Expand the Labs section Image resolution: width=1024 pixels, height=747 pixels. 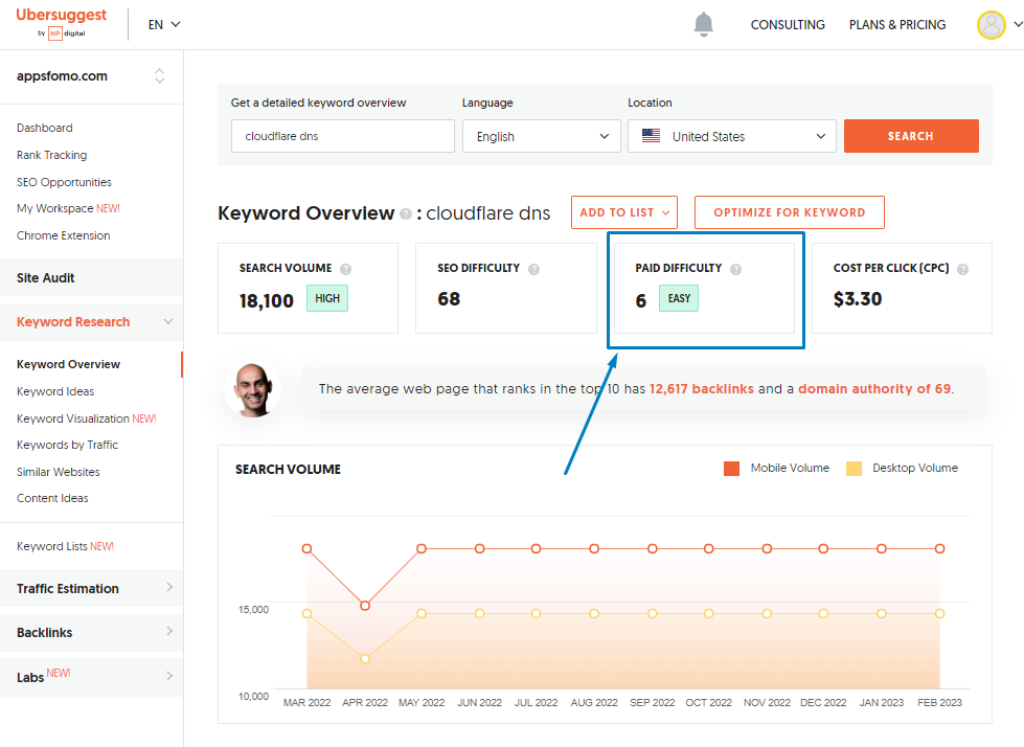169,676
